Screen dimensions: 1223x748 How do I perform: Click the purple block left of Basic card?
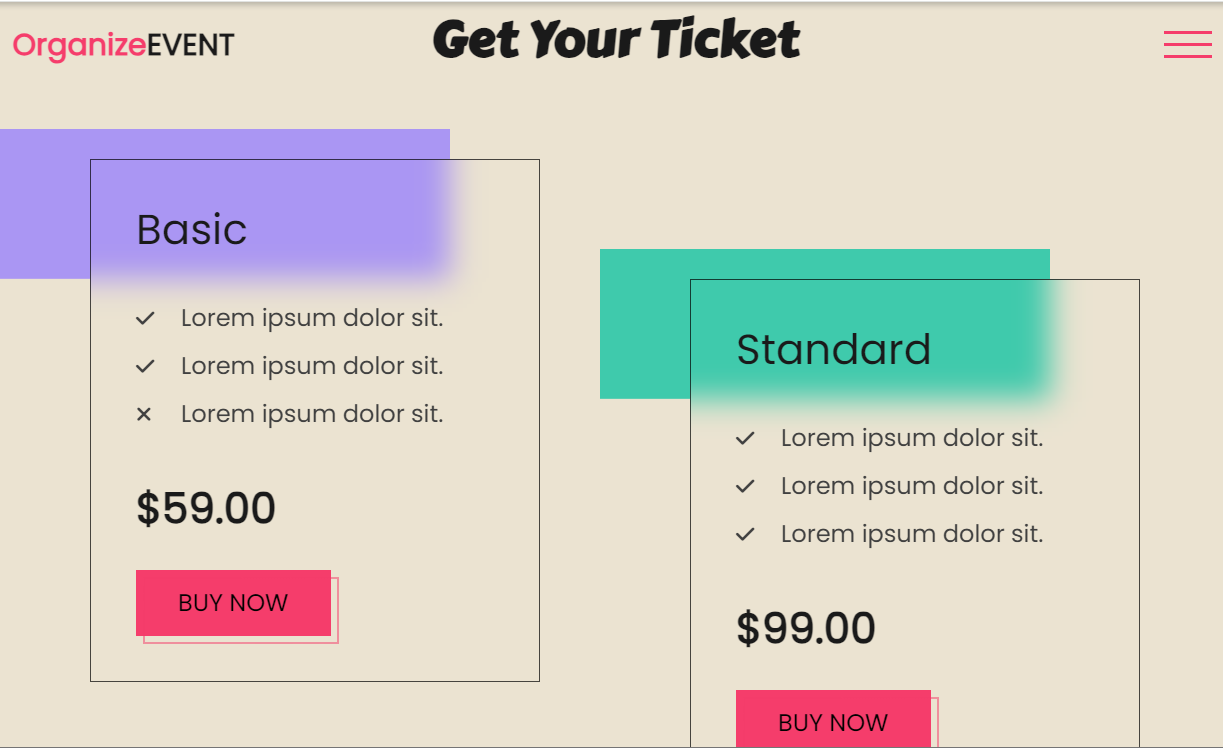(45, 204)
